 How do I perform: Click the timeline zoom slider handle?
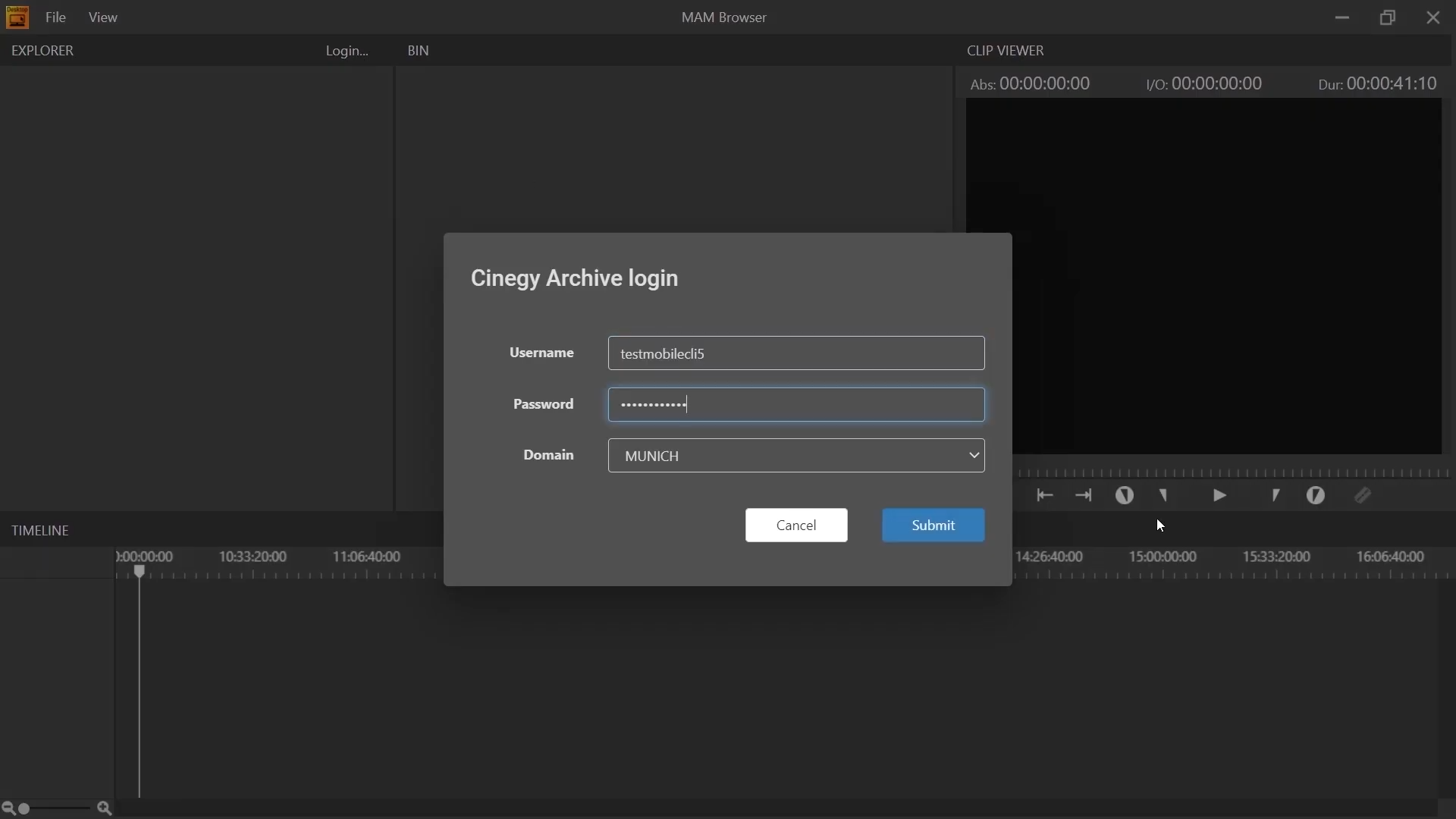(x=24, y=809)
